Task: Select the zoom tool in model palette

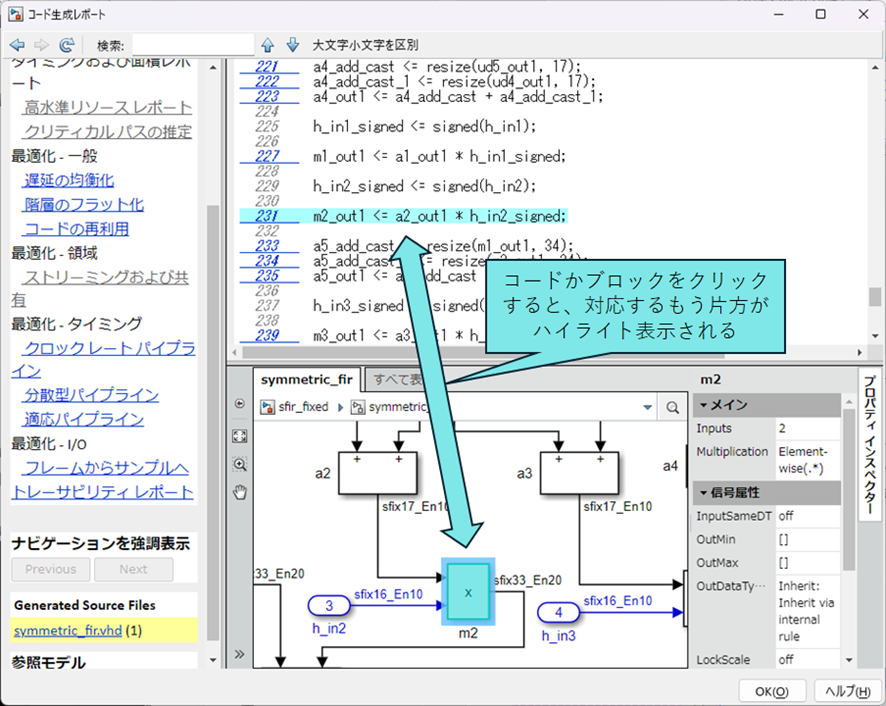Action: [239, 464]
